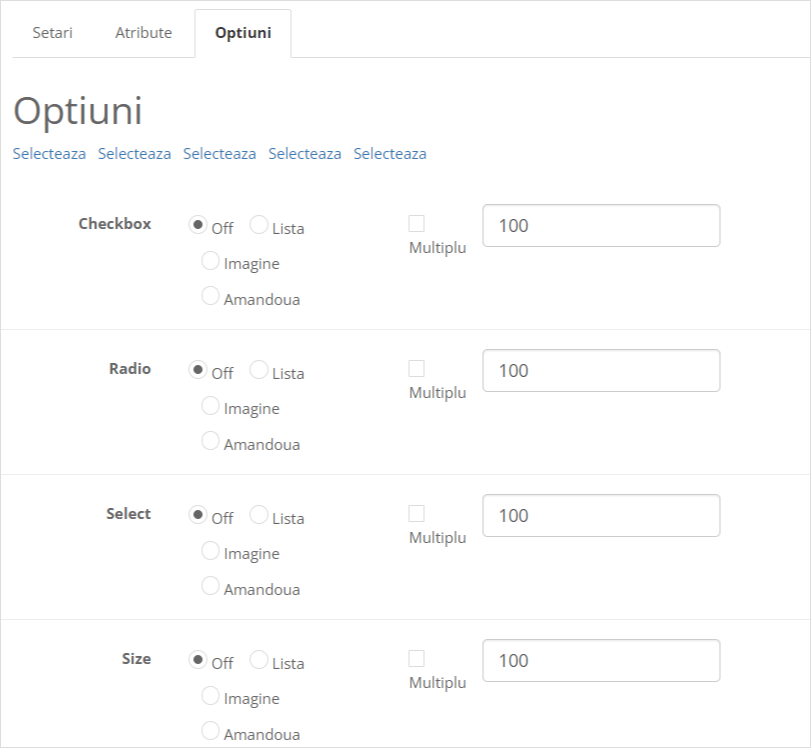Focus the Radio row's 100 text field
This screenshot has height=748, width=811.
pyautogui.click(x=601, y=371)
